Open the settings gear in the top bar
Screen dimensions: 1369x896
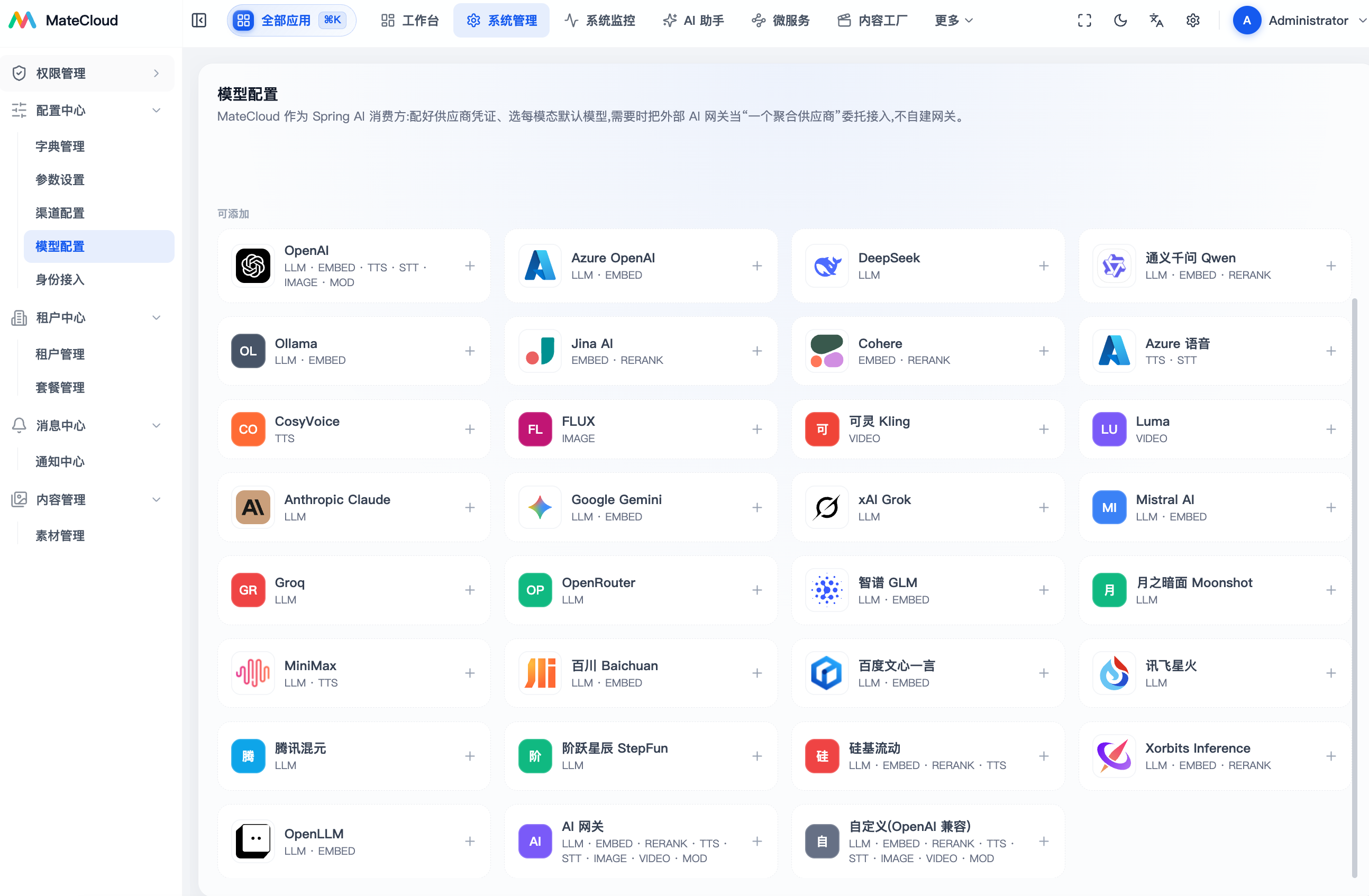coord(1192,21)
